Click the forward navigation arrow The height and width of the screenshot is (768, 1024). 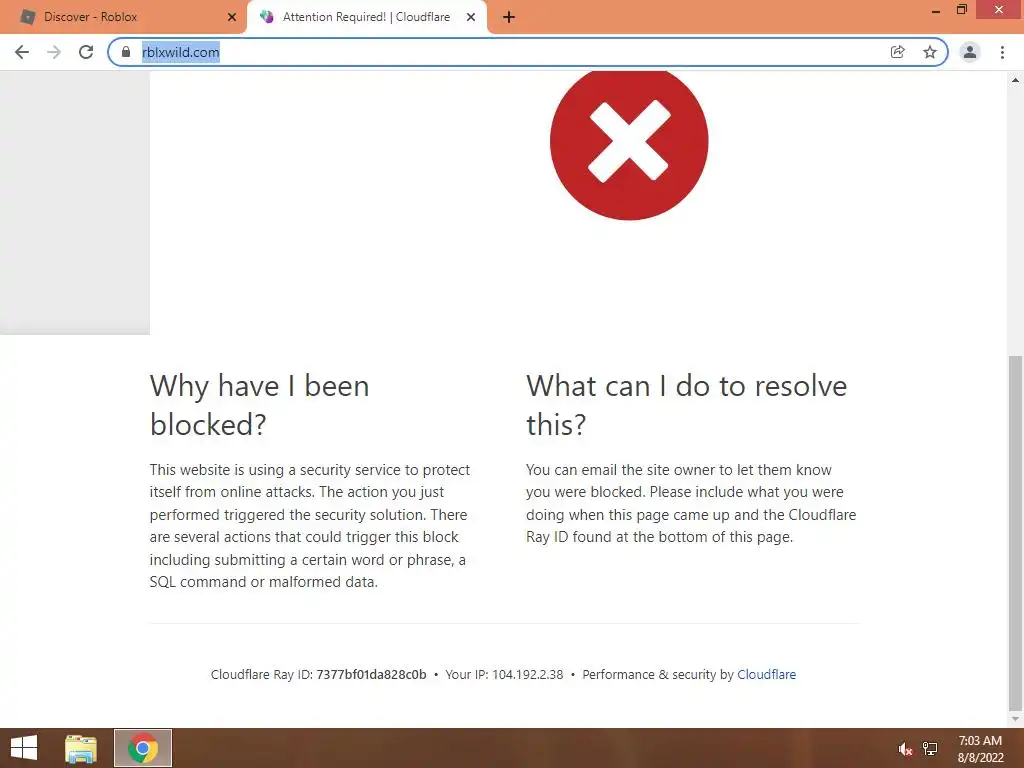pos(54,52)
